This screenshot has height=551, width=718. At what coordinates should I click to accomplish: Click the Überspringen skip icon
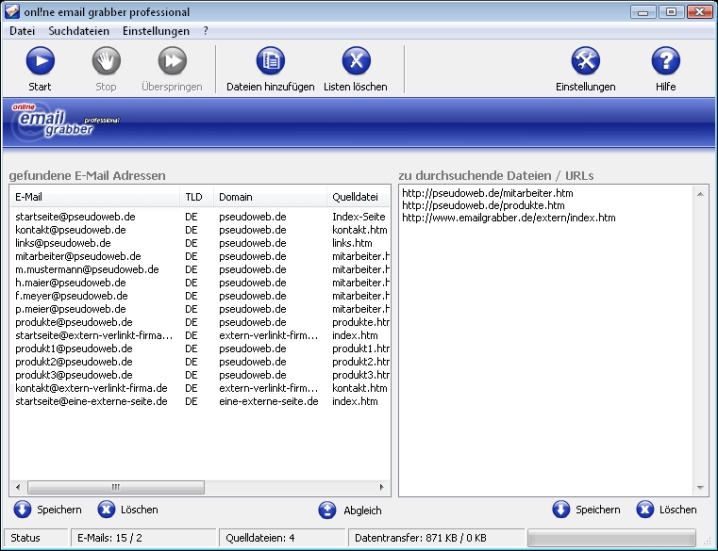point(171,62)
